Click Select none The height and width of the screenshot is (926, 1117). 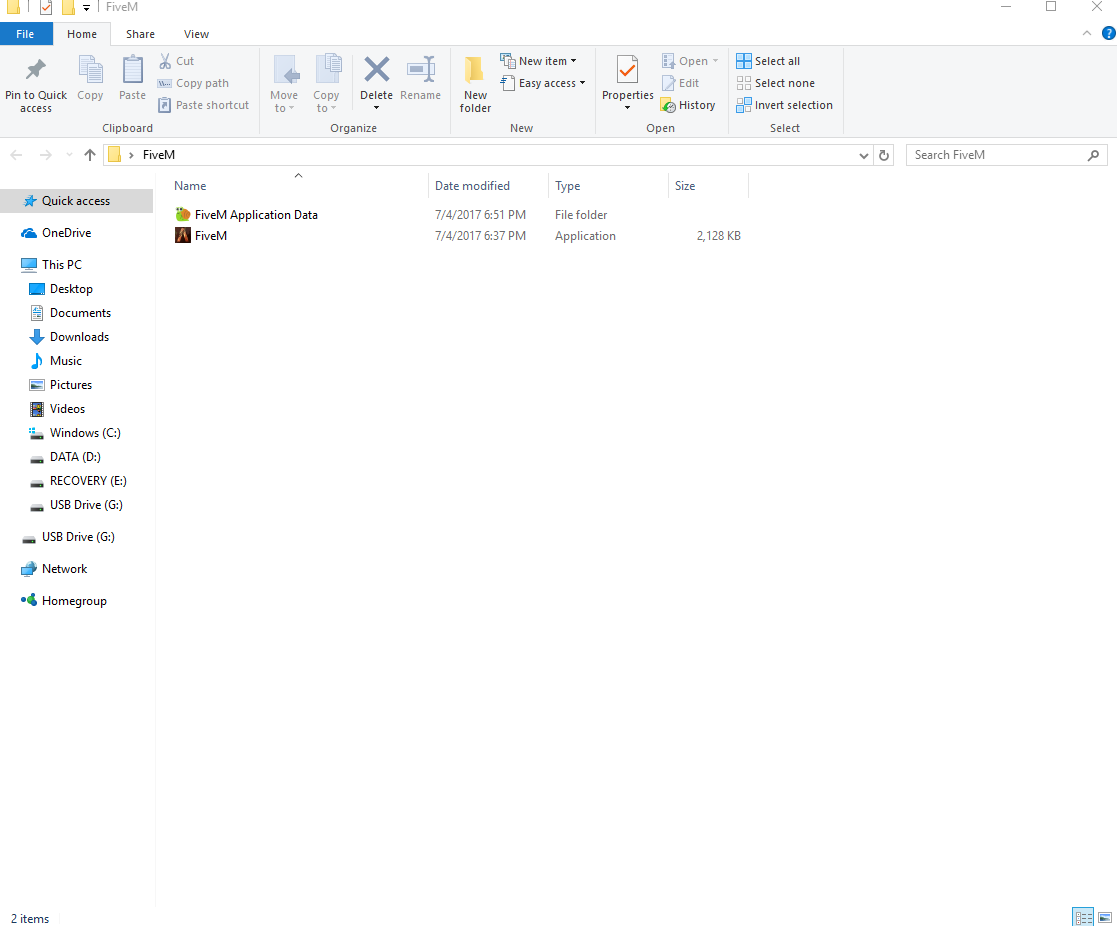tap(776, 83)
